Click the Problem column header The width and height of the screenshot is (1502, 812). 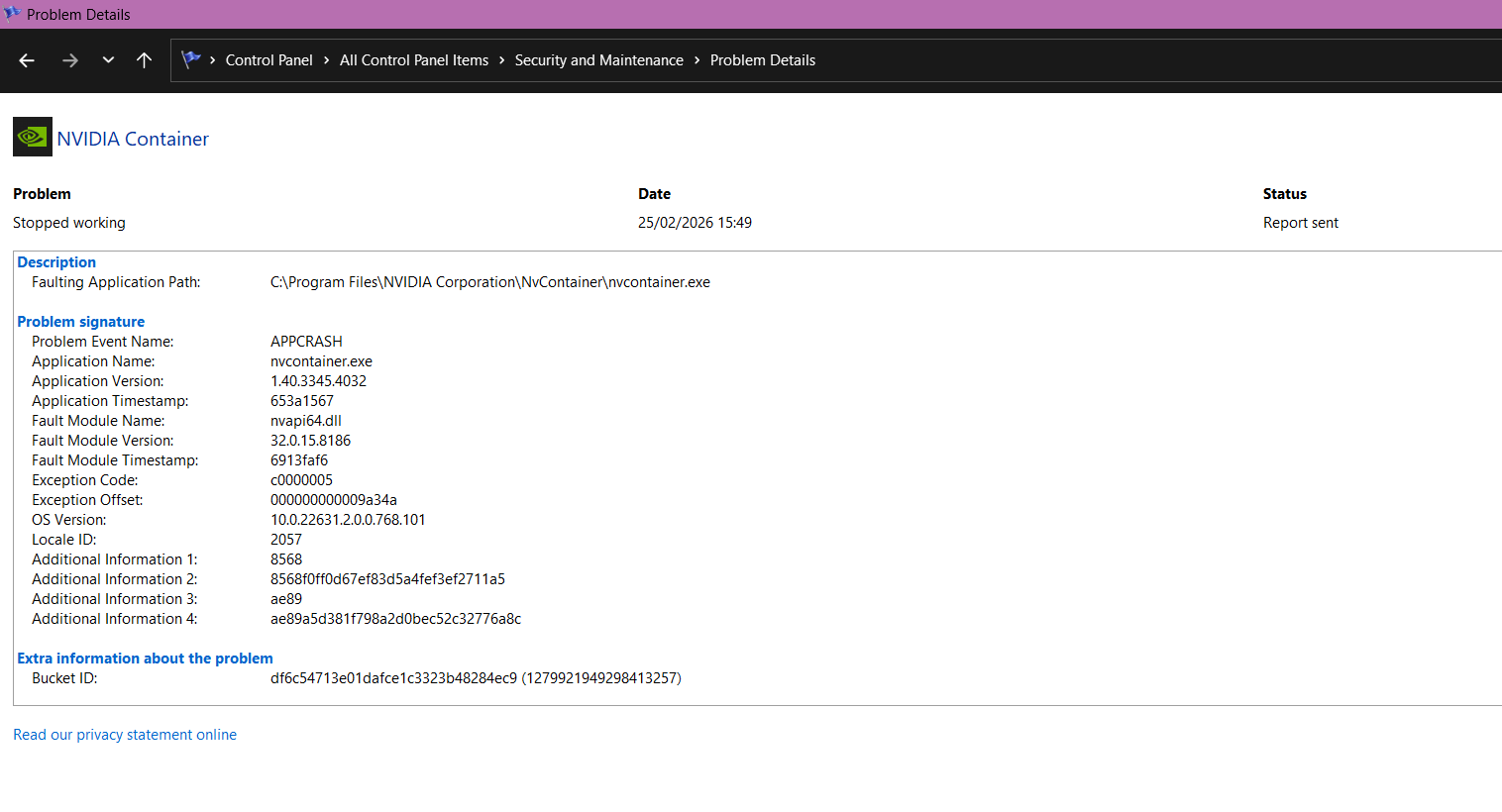tap(42, 194)
